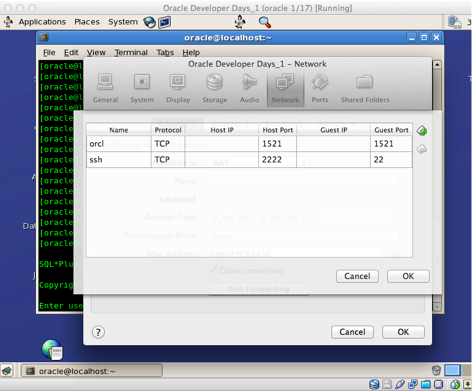The height and width of the screenshot is (391, 472).
Task: Click the oracle@localhost taskbar button
Action: (92, 371)
